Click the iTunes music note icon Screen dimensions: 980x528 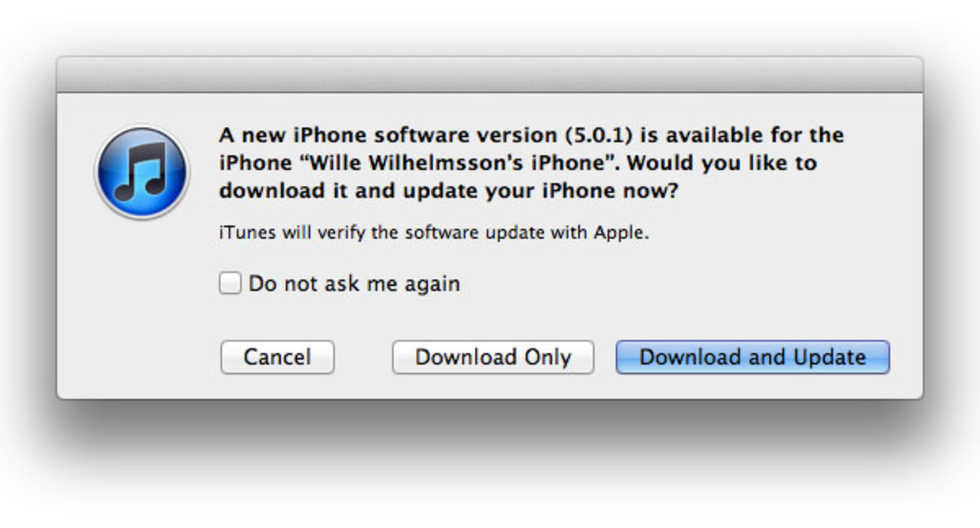[142, 172]
